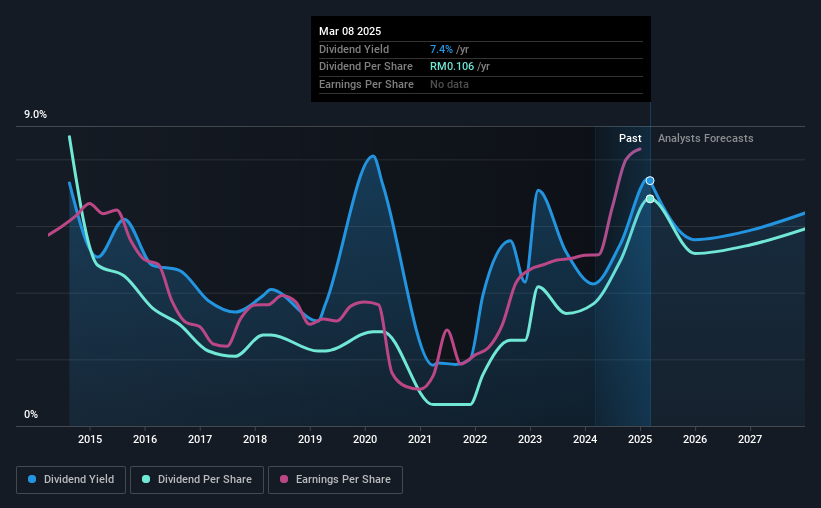Click the teal Dividend Per Share legend dot
This screenshot has height=508, width=821.
[146, 479]
